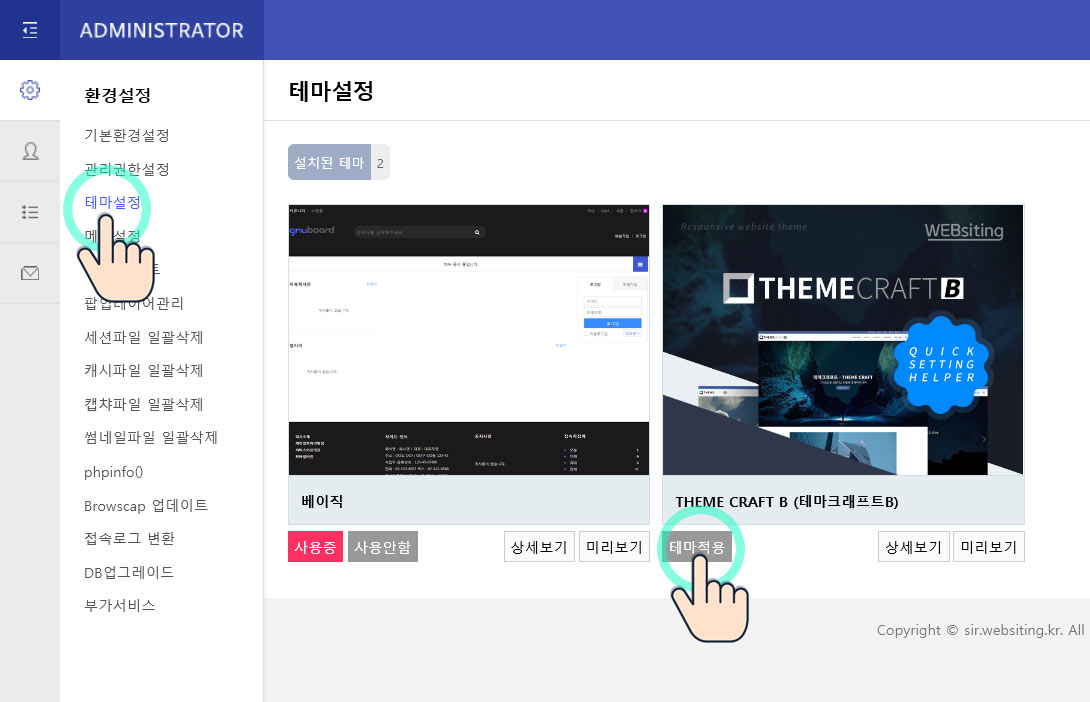Click the THEME CRAFT B thumbnail
Image resolution: width=1090 pixels, height=702 pixels.
pyautogui.click(x=843, y=340)
